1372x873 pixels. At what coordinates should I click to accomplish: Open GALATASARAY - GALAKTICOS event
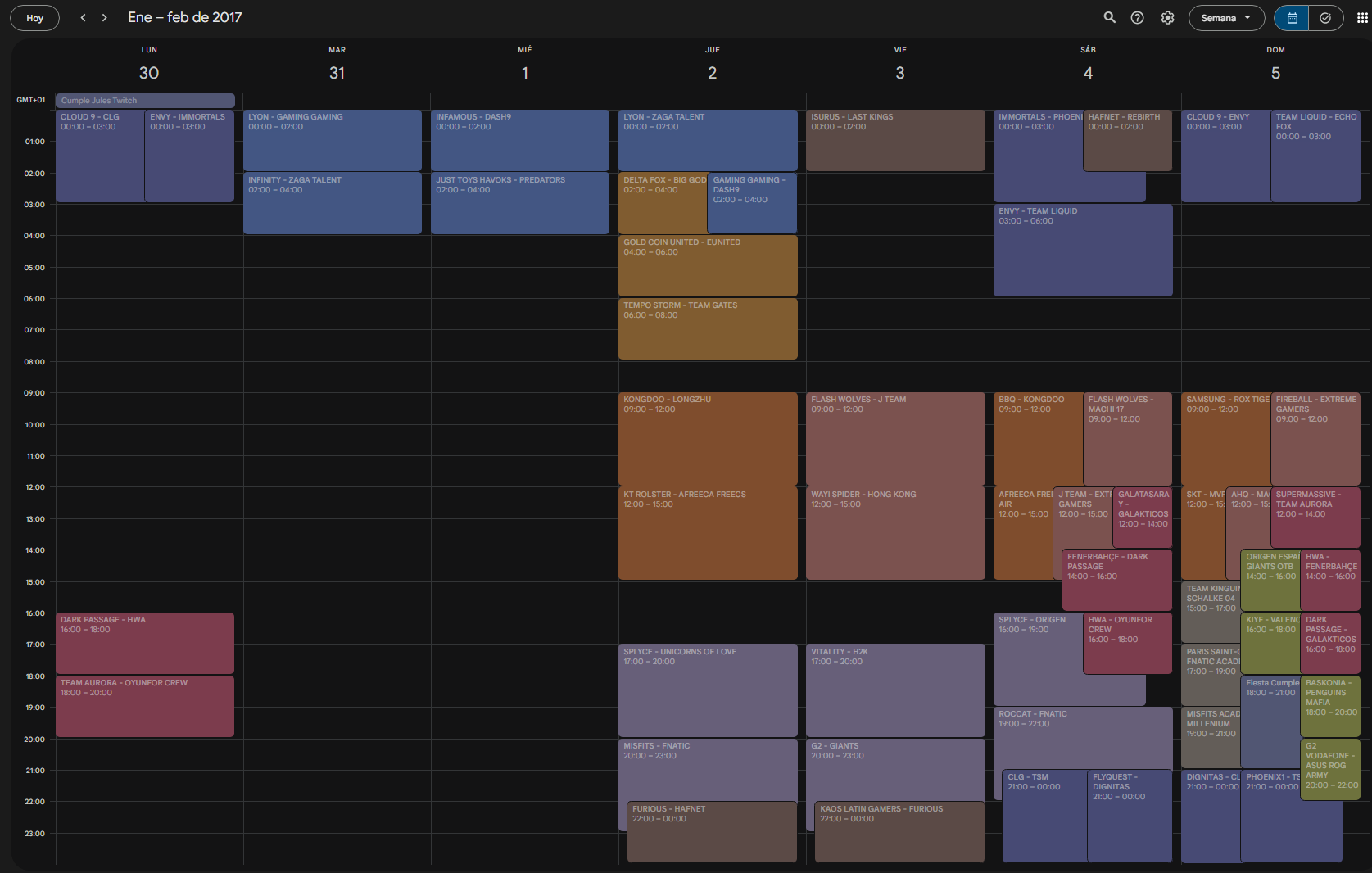click(x=1143, y=518)
